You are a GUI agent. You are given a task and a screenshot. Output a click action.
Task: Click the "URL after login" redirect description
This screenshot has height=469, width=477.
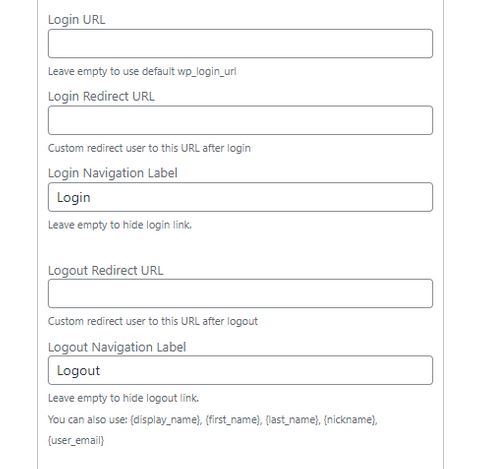click(x=149, y=148)
